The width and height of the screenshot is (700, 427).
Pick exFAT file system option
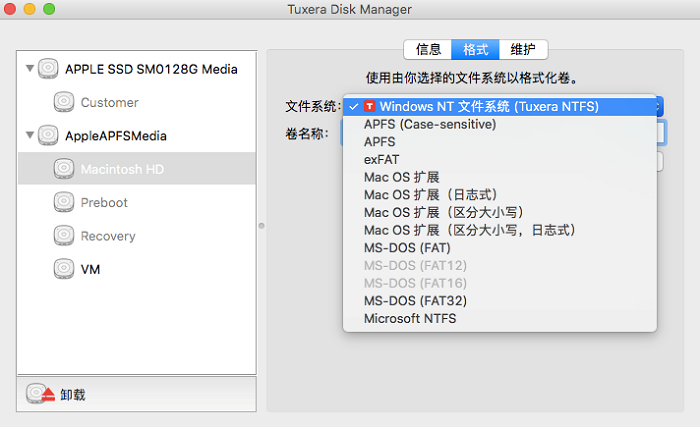point(381,159)
